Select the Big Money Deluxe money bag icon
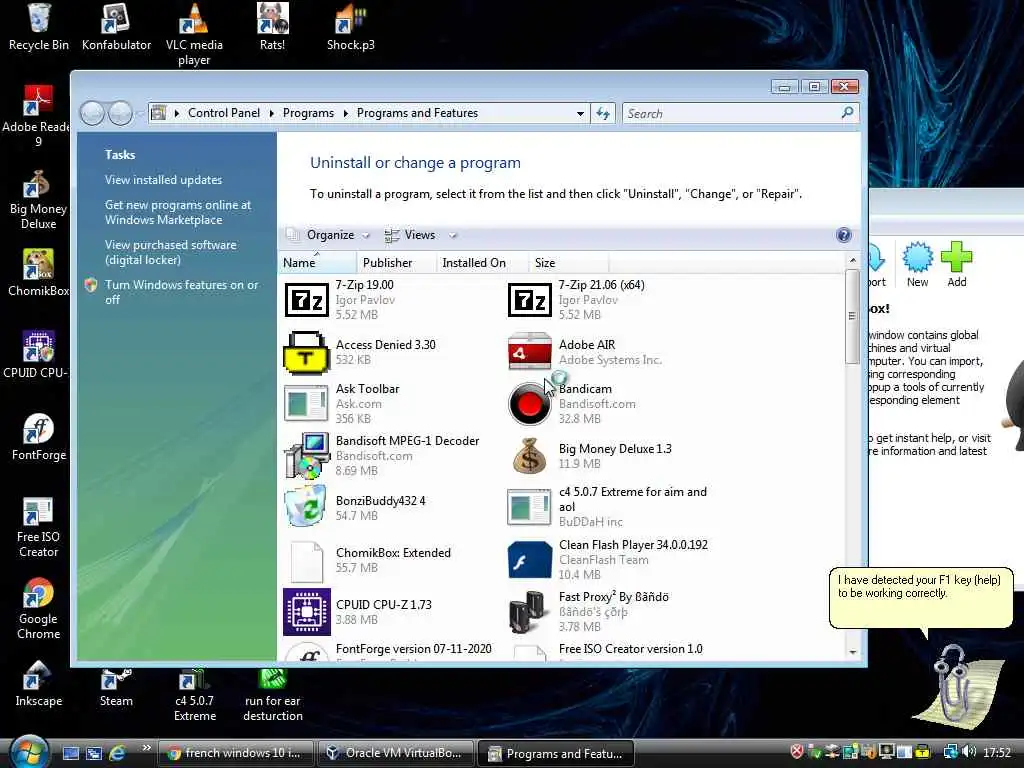This screenshot has width=1024, height=768. click(x=530, y=456)
